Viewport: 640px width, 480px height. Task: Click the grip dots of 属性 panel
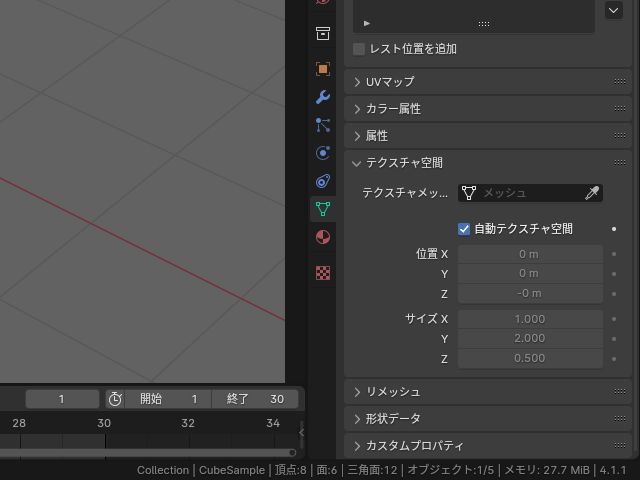[620, 136]
